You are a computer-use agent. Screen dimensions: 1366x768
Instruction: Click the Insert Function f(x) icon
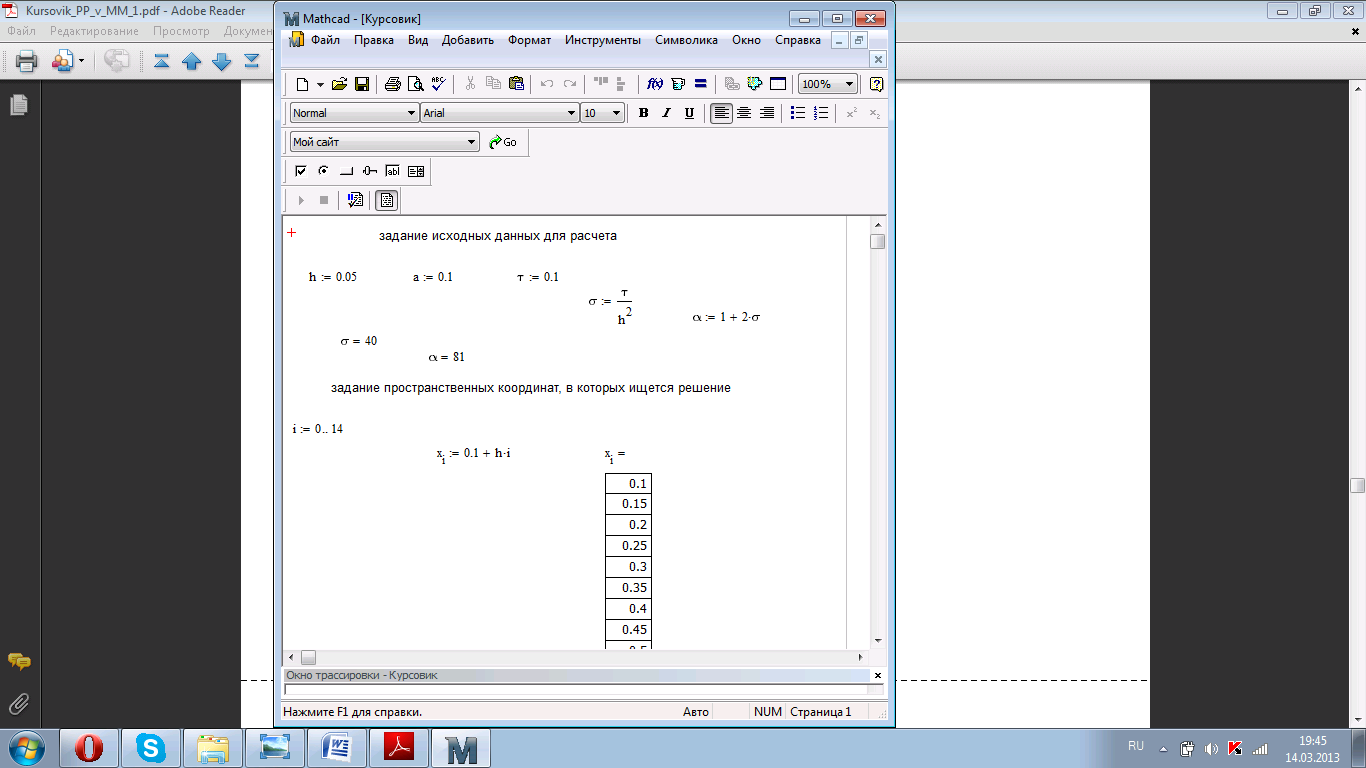coord(655,84)
